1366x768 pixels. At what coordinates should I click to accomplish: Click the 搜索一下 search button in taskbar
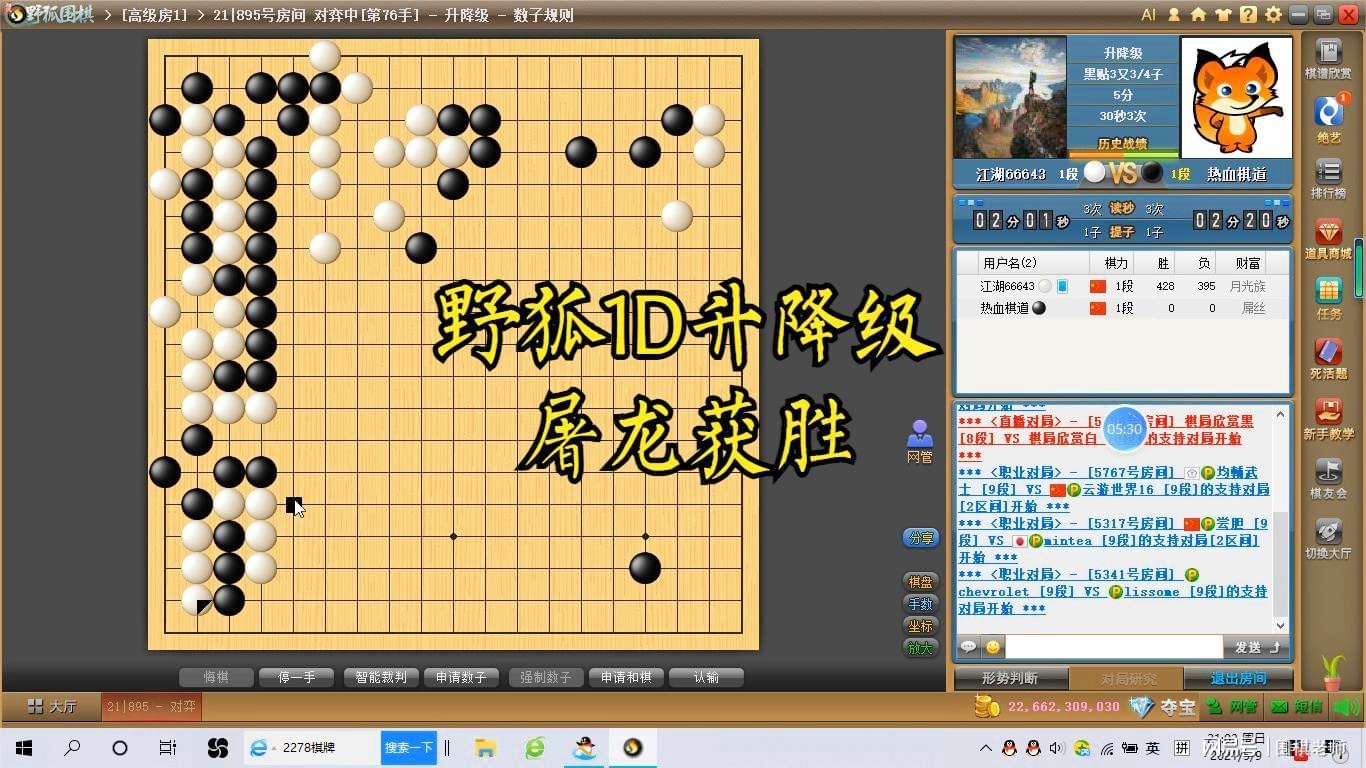408,748
